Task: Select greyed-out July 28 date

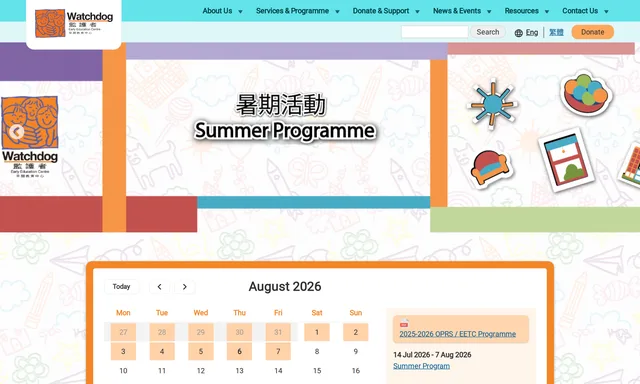Action: tap(162, 332)
